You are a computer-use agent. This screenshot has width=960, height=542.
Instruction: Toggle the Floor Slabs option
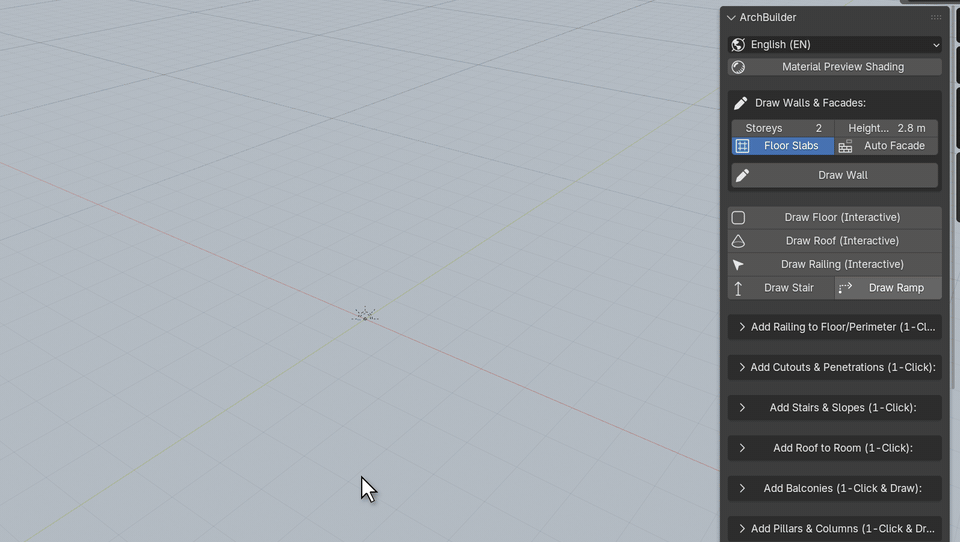click(782, 146)
